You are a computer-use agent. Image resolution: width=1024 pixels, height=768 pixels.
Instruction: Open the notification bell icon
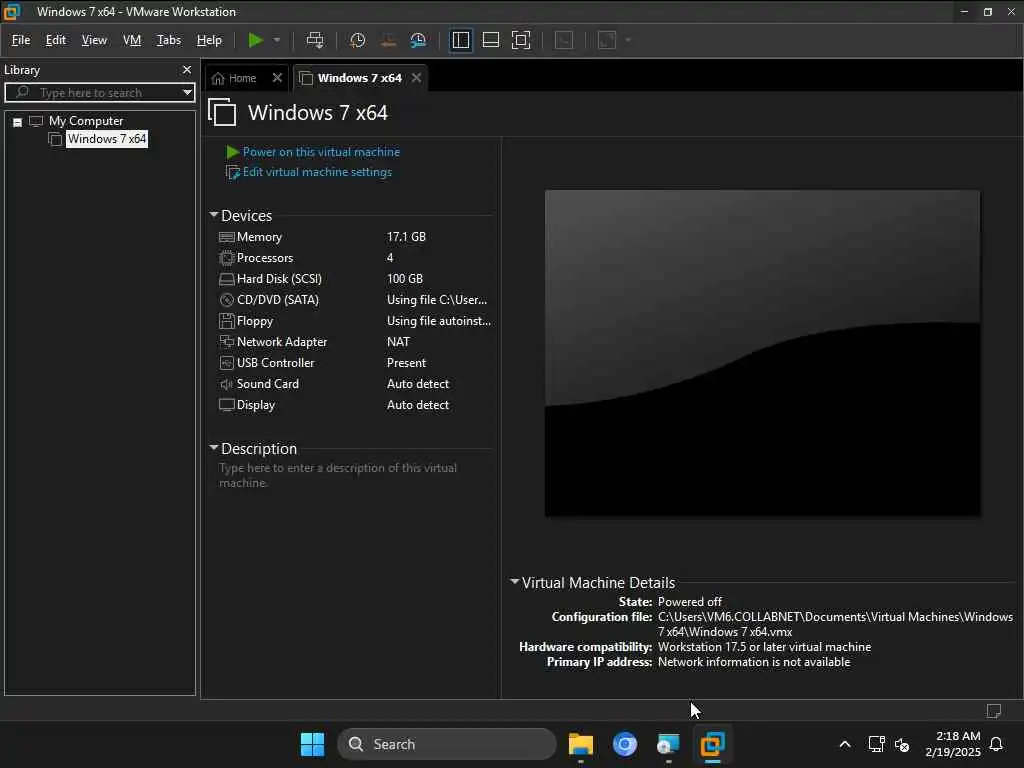[996, 744]
